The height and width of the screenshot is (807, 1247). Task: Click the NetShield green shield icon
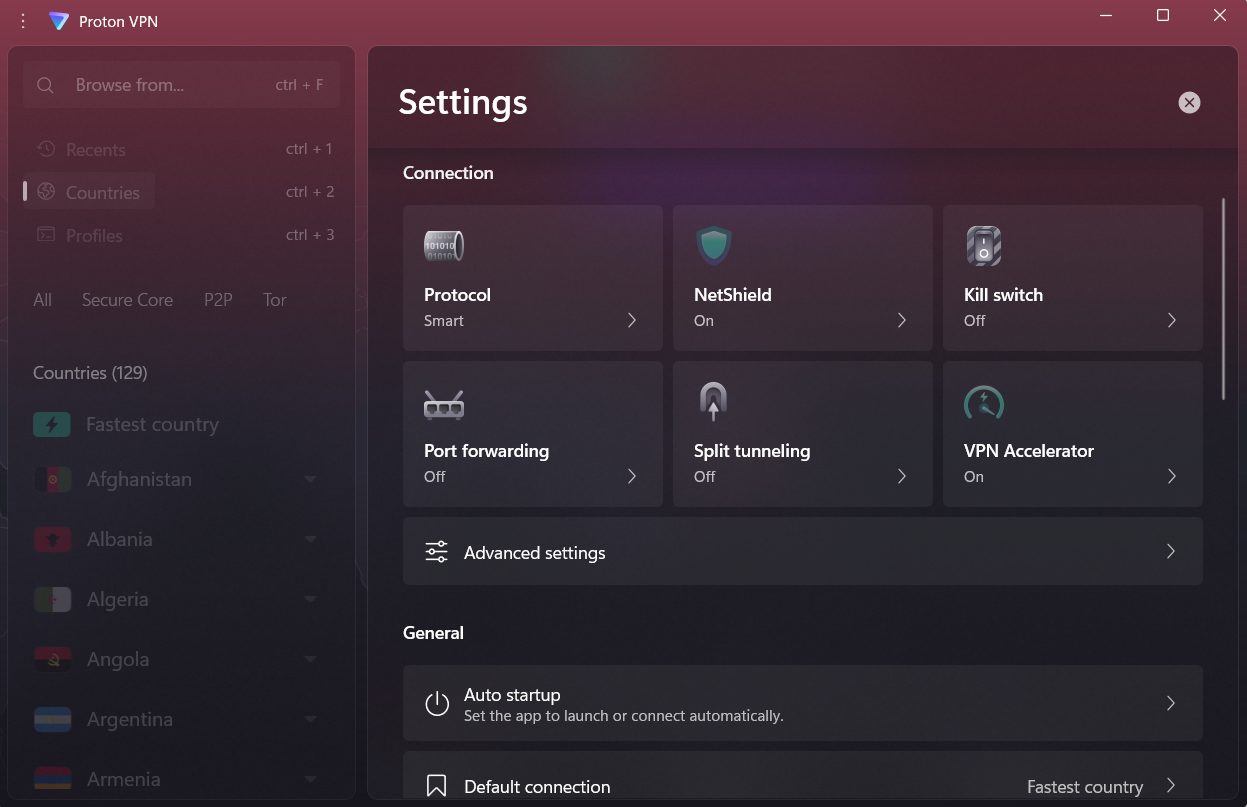coord(713,245)
